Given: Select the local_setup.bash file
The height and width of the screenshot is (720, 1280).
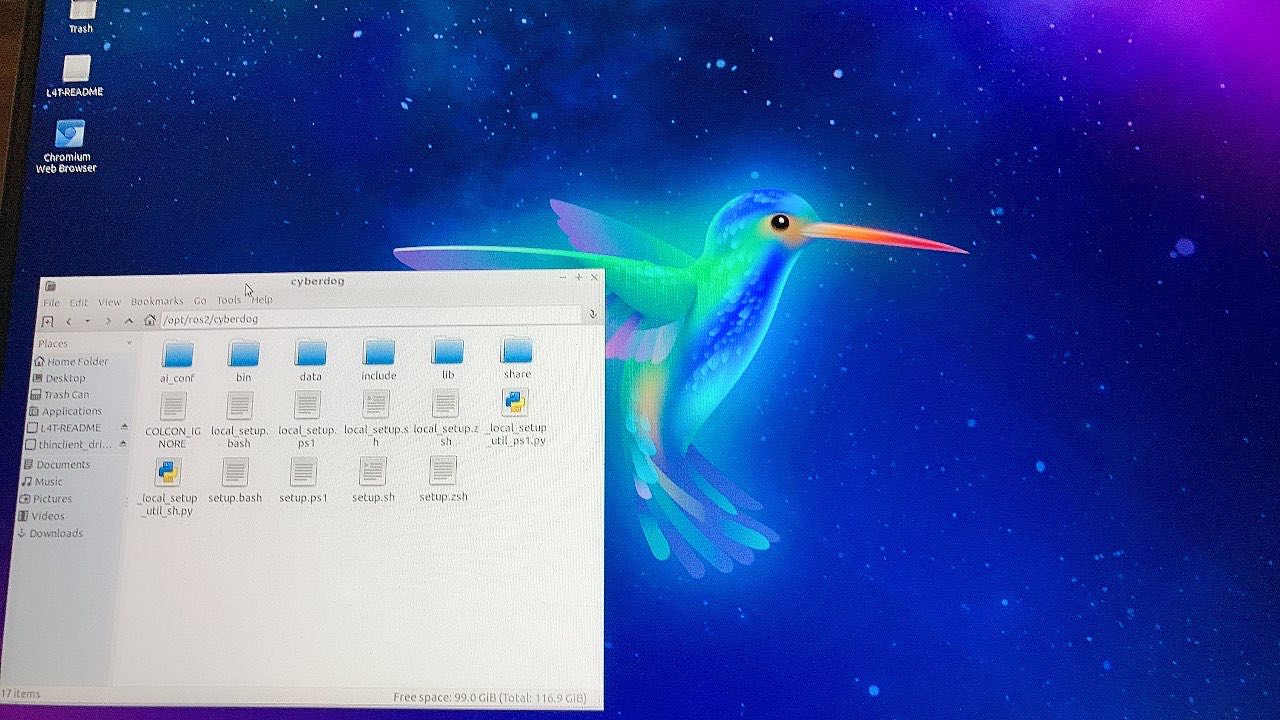Looking at the screenshot, I should [239, 419].
